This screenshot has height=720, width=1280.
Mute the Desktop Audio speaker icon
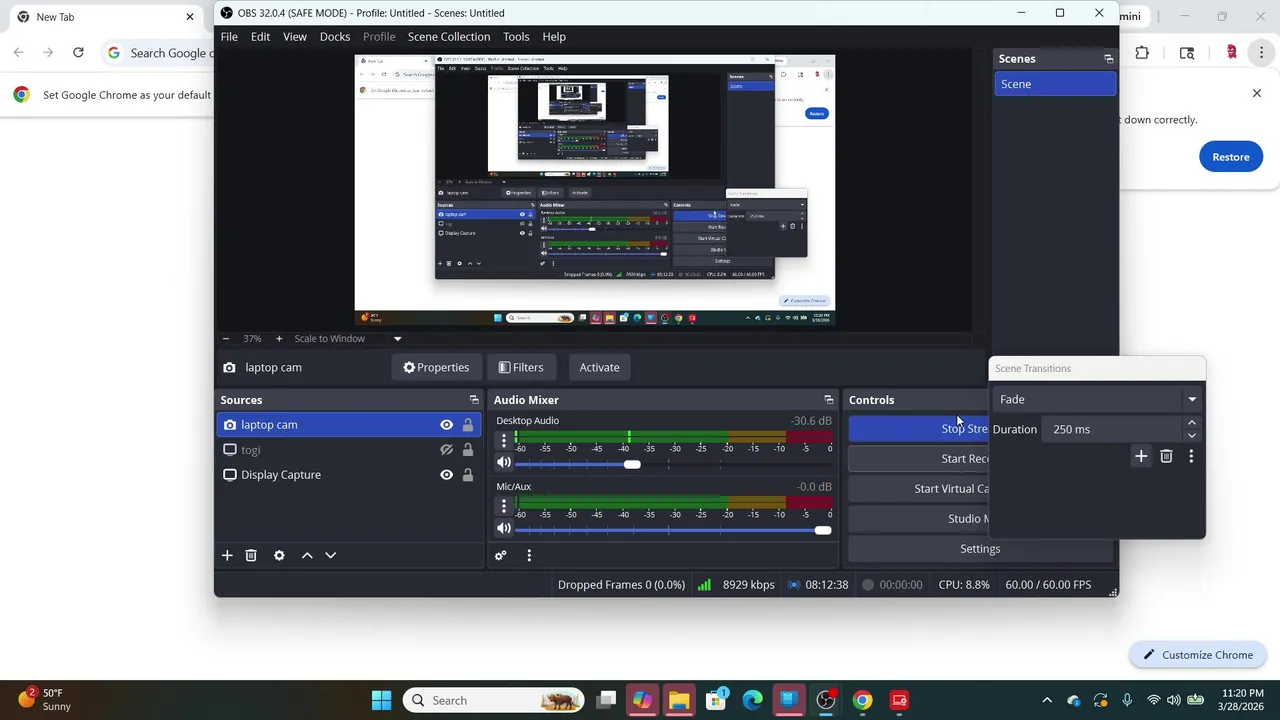pyautogui.click(x=504, y=462)
